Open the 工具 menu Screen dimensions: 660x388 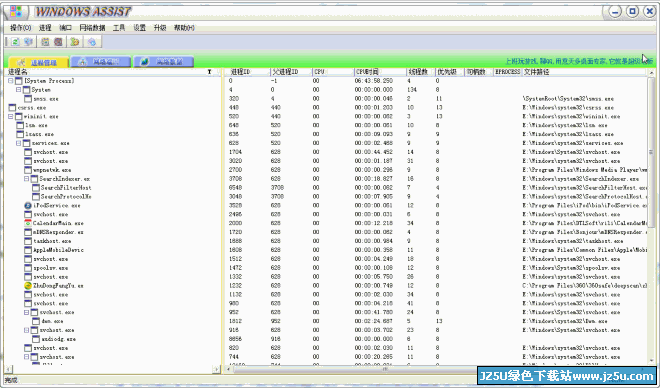coord(119,28)
